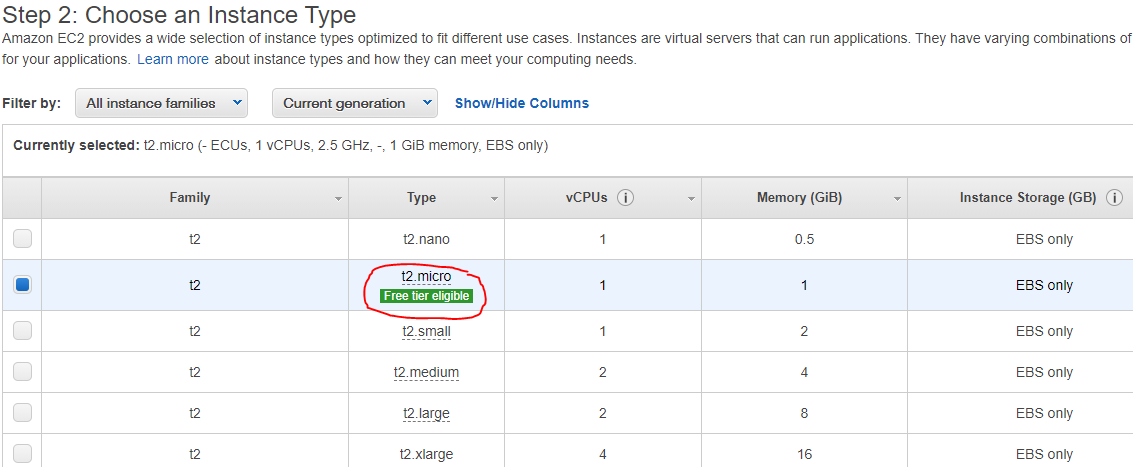Screen dimensions: 1133x467
Task: Open Type column sort arrow
Action: click(494, 199)
